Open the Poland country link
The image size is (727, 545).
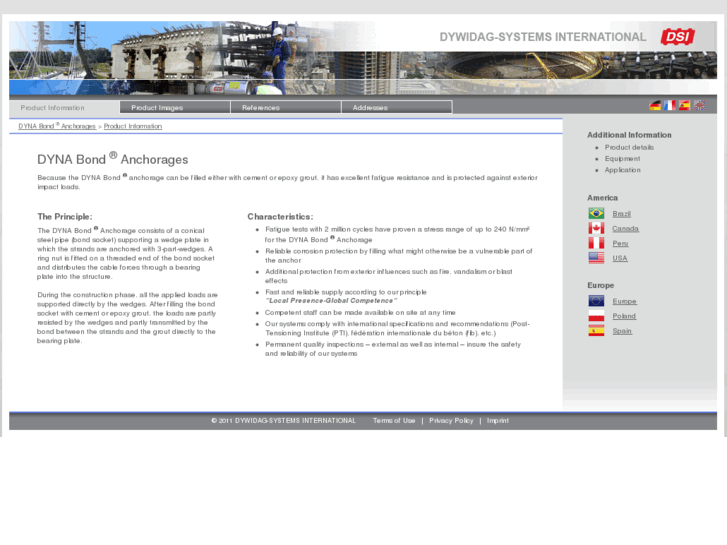624,316
